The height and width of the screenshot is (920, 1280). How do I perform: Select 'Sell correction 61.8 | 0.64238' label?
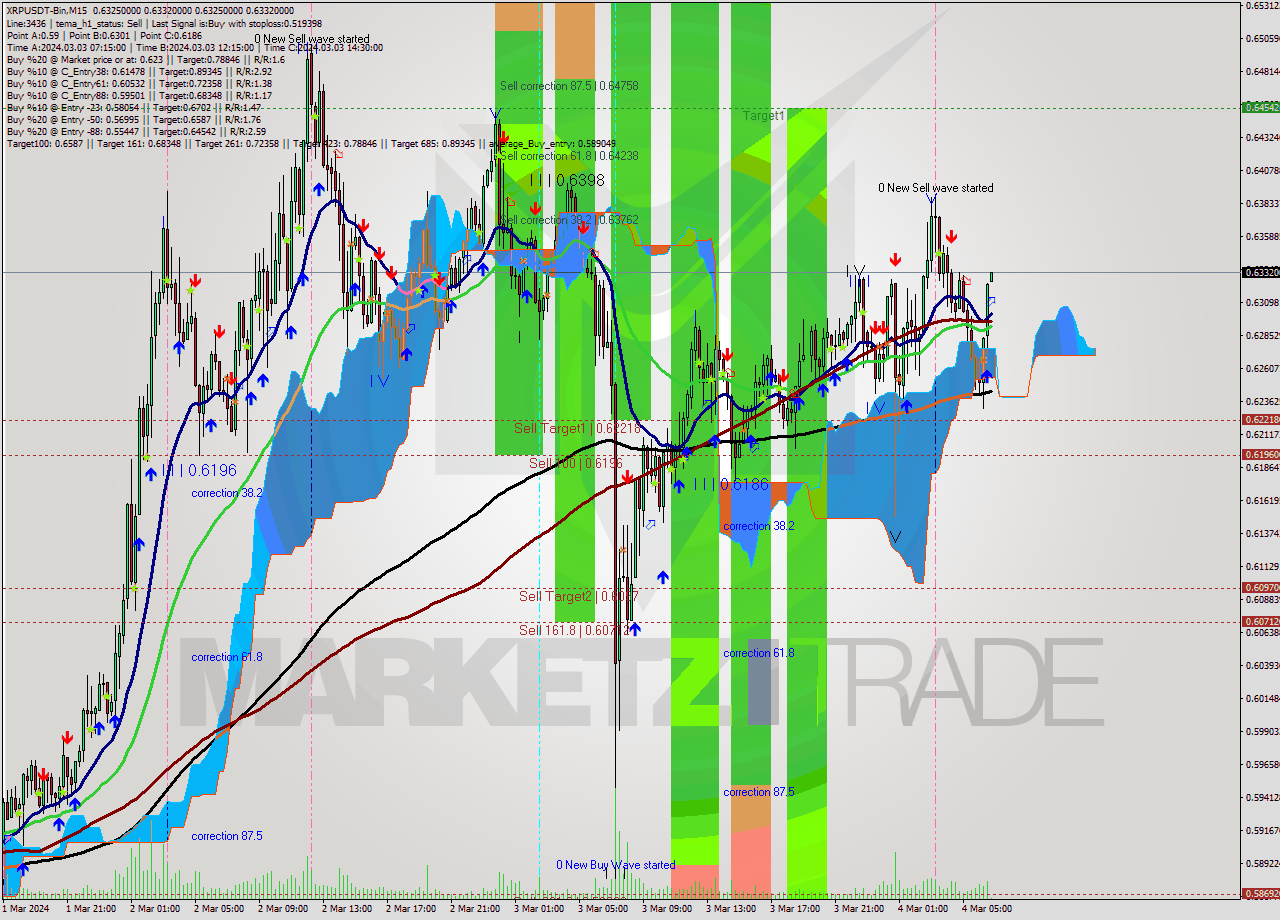[569, 156]
